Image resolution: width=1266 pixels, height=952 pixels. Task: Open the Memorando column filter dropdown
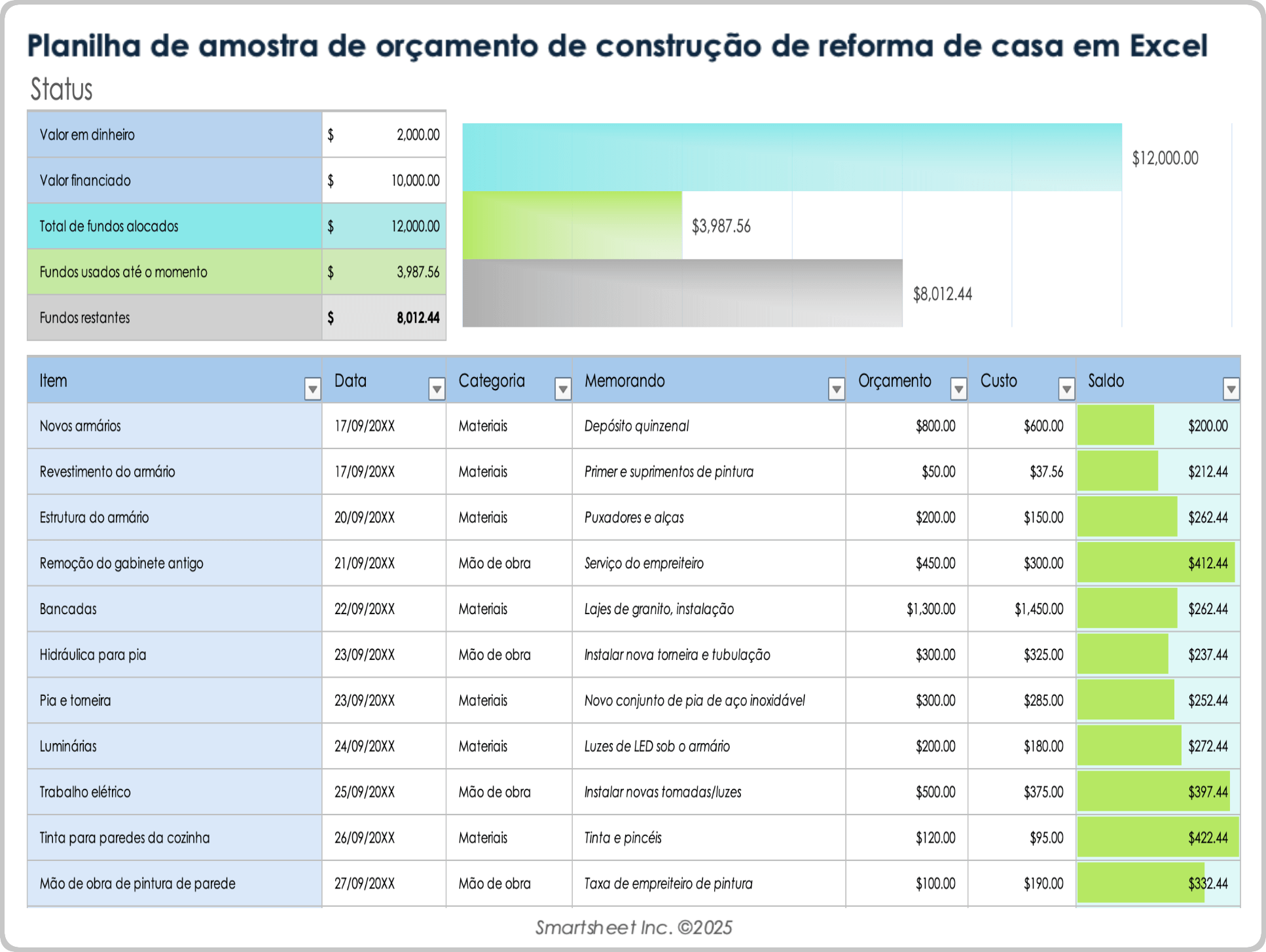836,389
